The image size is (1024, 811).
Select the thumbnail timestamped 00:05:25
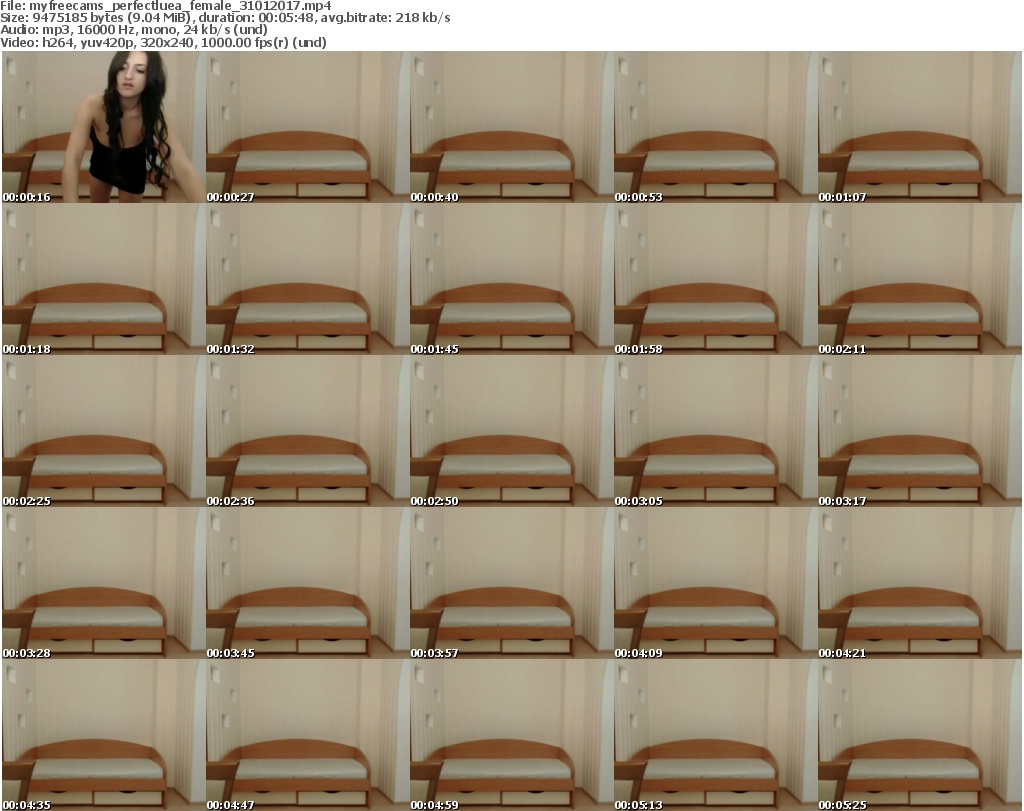pos(920,735)
